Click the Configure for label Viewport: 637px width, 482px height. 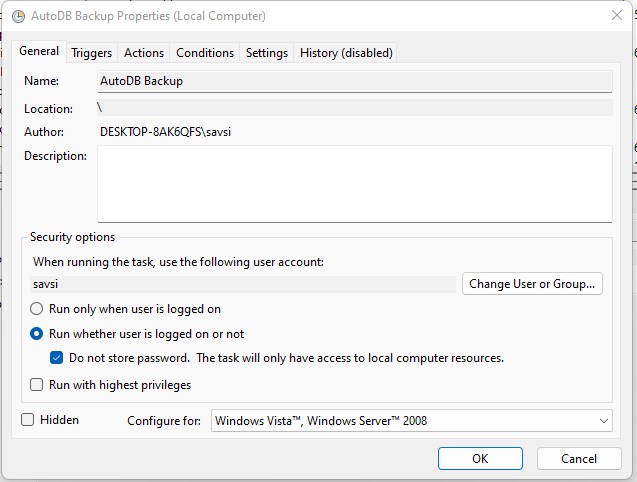164,421
